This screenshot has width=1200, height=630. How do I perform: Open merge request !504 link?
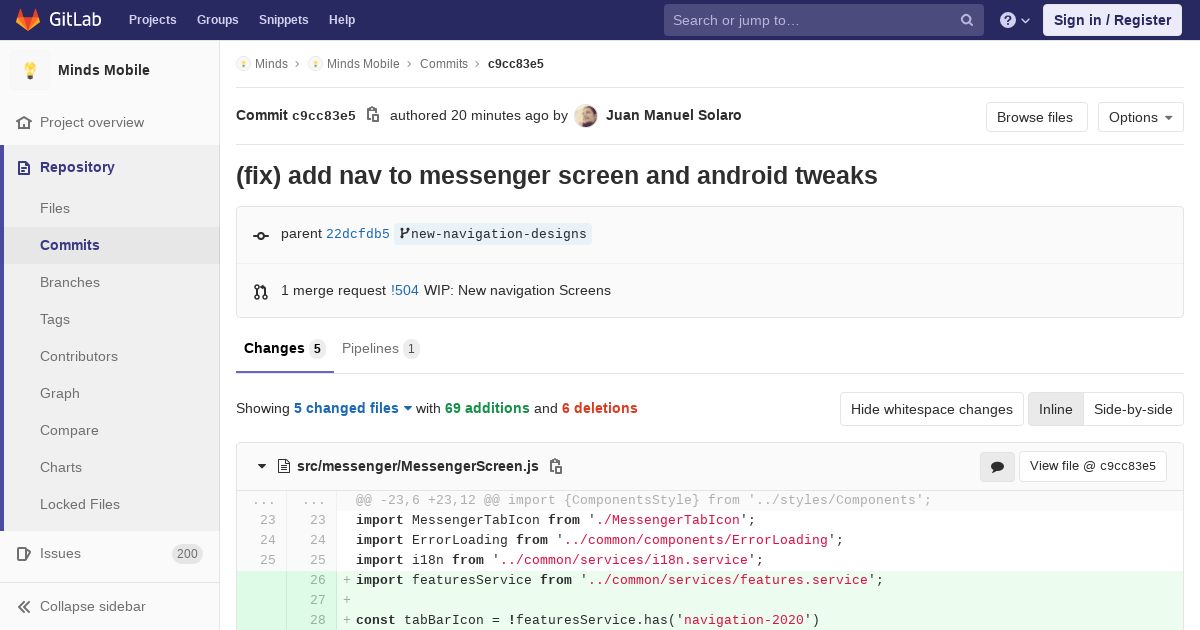405,290
